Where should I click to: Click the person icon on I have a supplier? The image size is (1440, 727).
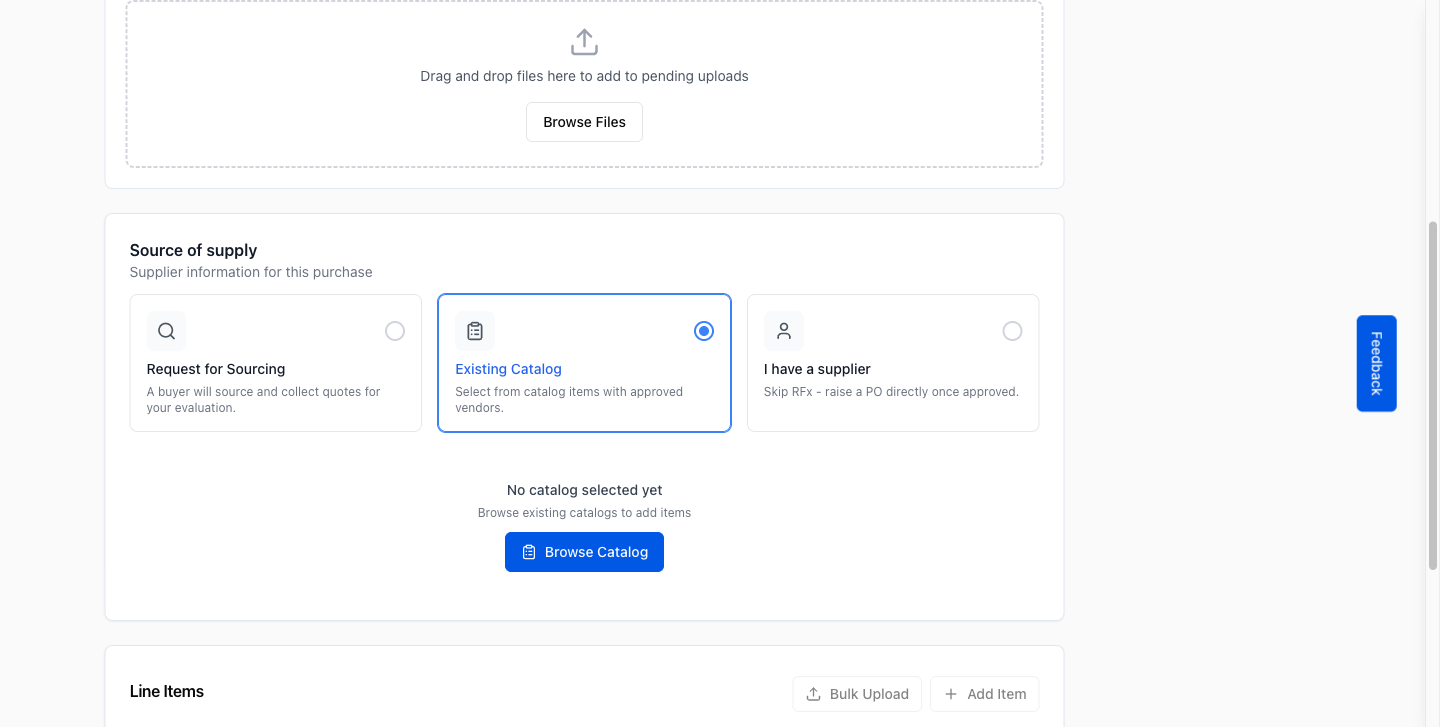tap(784, 331)
